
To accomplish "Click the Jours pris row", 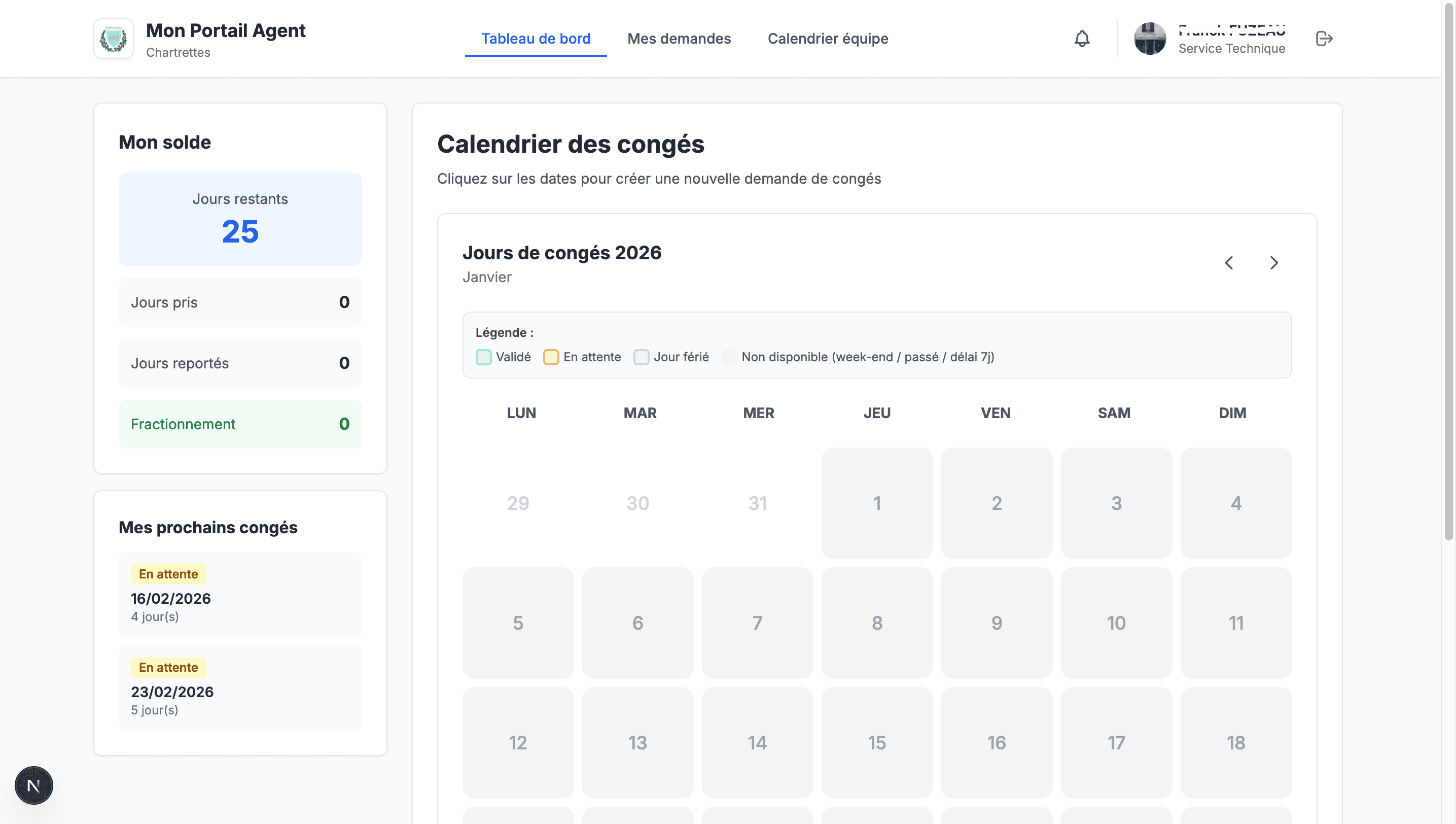I will (240, 302).
